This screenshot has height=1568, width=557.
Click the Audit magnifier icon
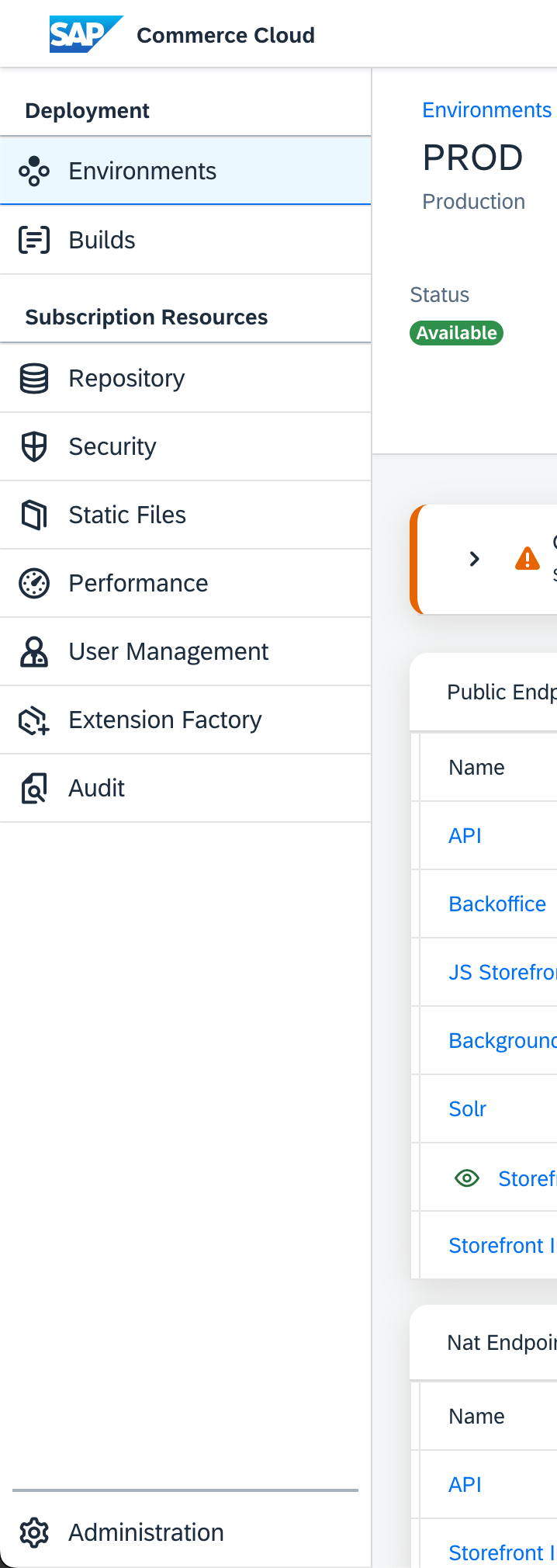coord(34,788)
